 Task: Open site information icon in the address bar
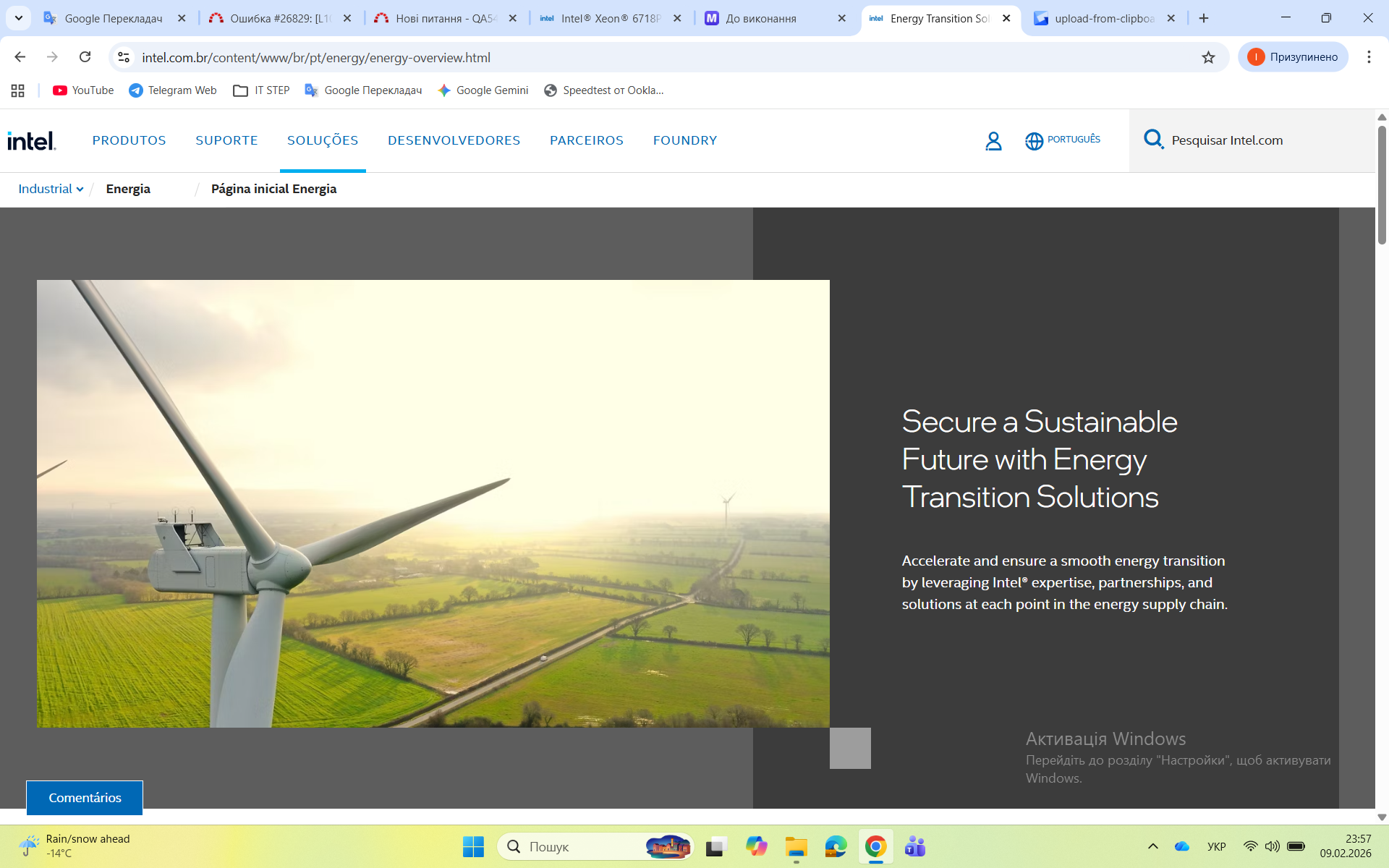124,57
